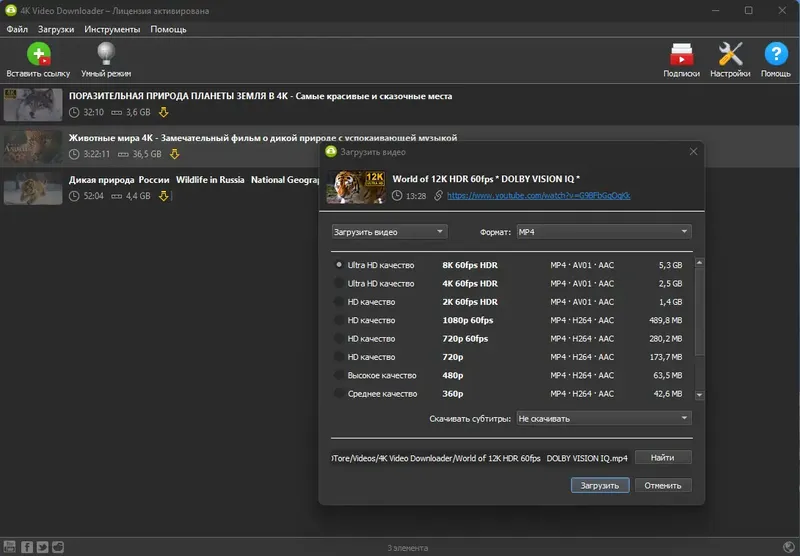Click 4K Video Downloader title bar logo

click(11, 10)
